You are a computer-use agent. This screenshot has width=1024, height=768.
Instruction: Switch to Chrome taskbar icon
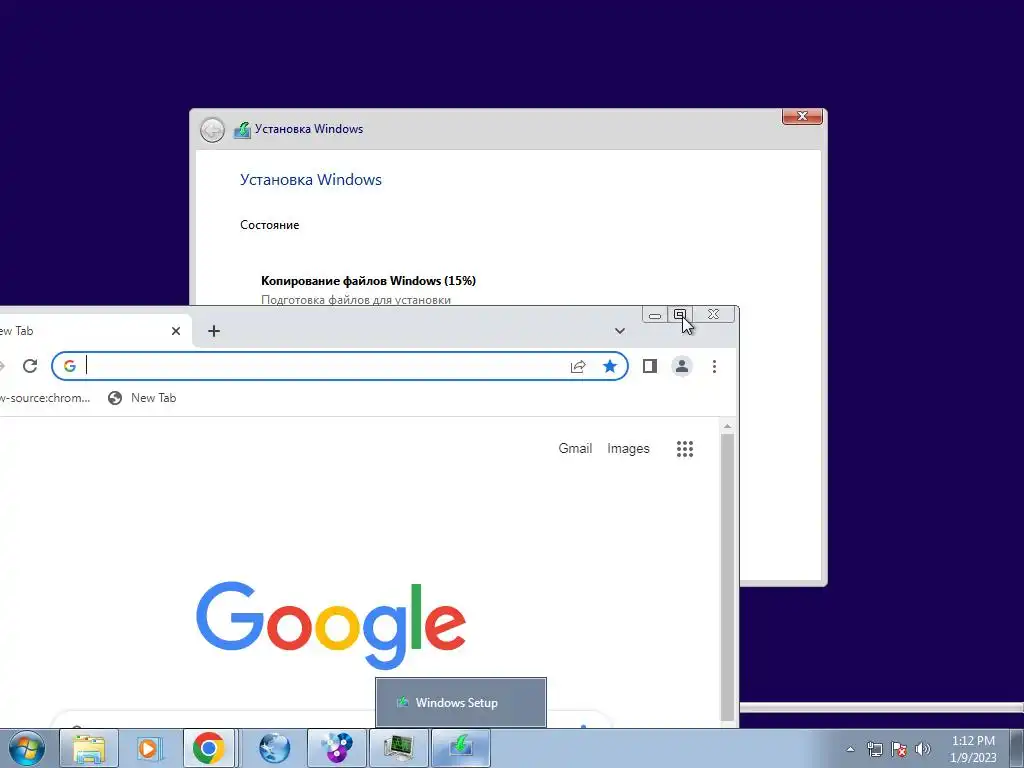209,748
